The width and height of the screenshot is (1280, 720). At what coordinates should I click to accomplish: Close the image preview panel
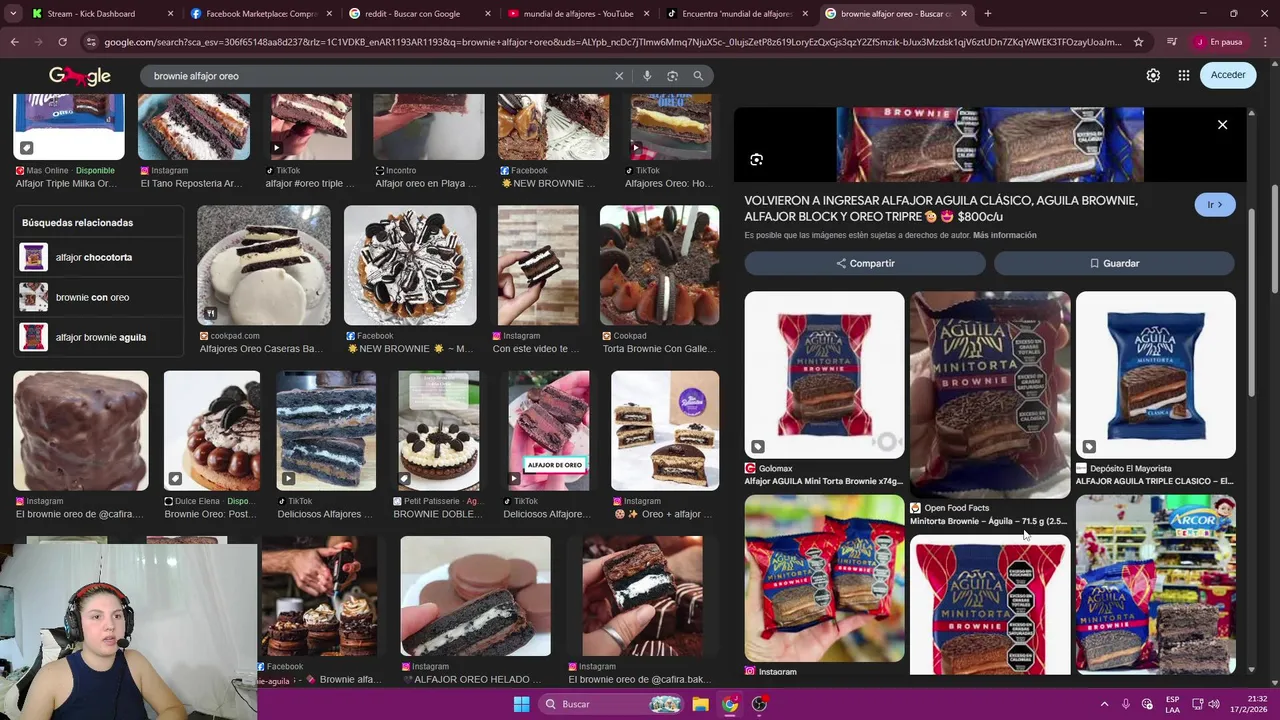coord(1222,125)
